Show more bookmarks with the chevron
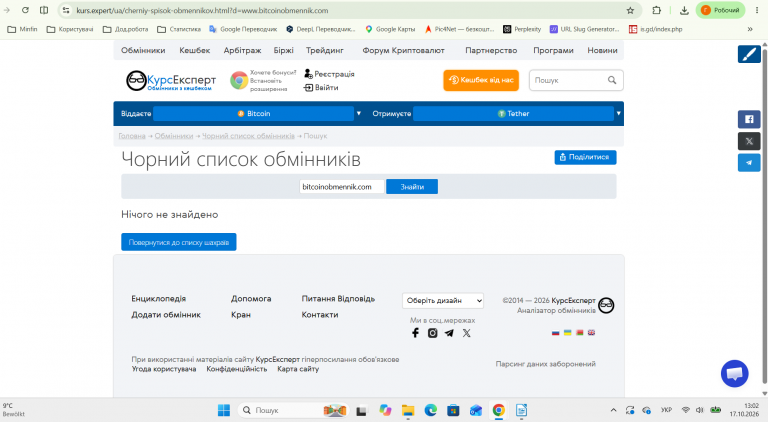Image resolution: width=768 pixels, height=422 pixels. tap(750, 29)
